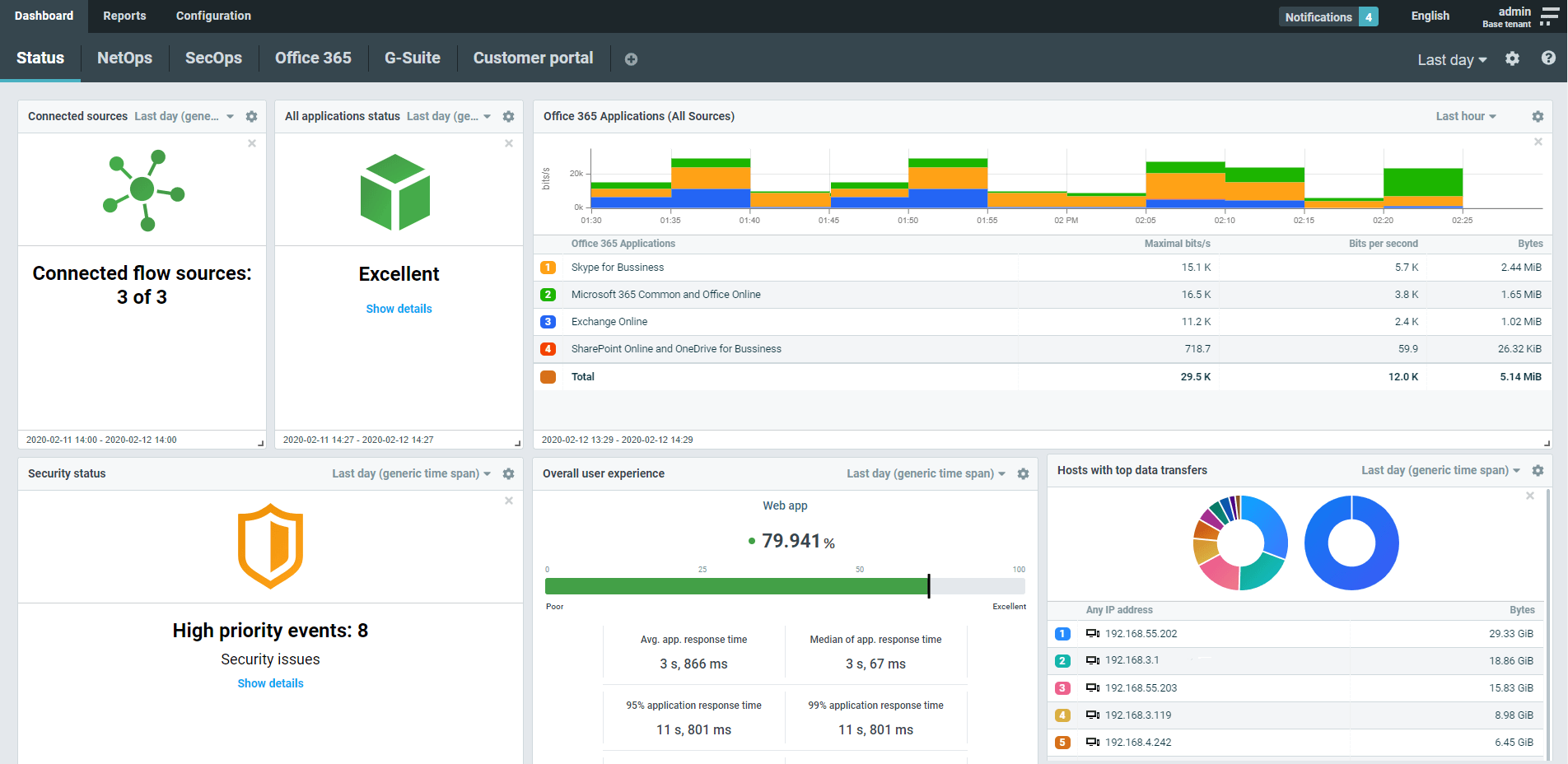The image size is (1568, 764).
Task: Open Connected sources widget settings gear
Action: click(x=252, y=117)
